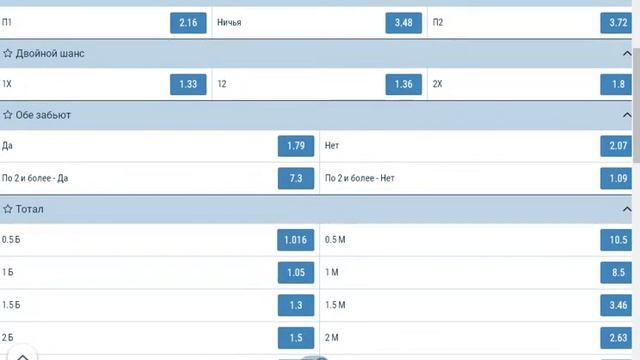The image size is (640, 360).
Task: Select total 1.5 М odds 3.46
Action: tap(616, 305)
